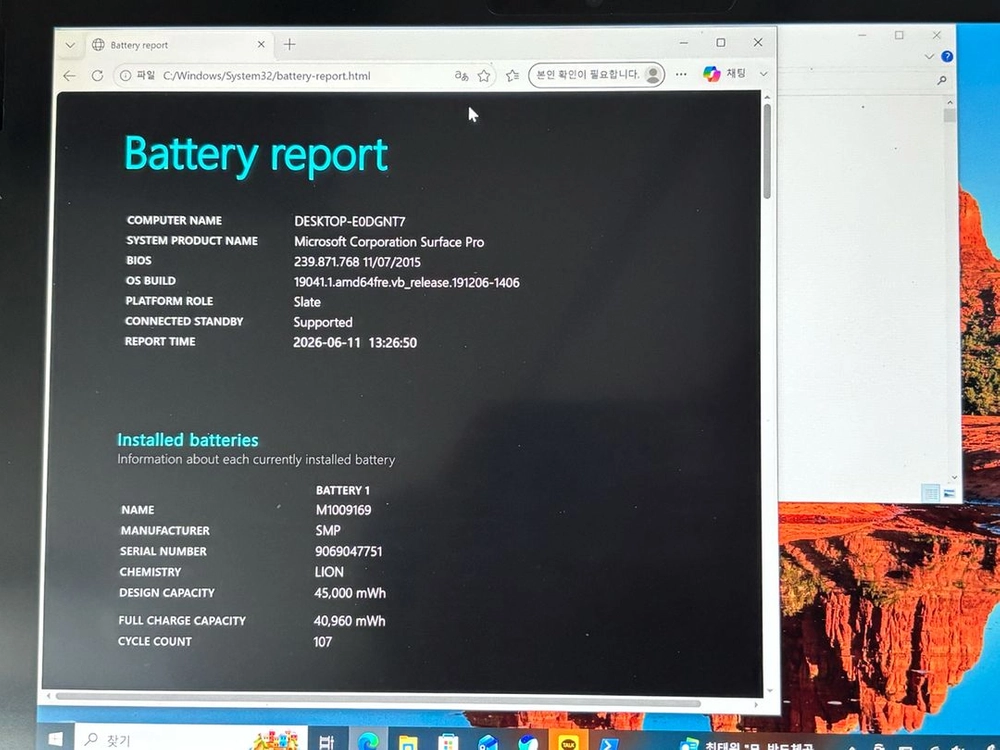Viewport: 1000px width, 750px height.
Task: Click scroll-up arrow of the browser scrollbar
Action: point(767,97)
